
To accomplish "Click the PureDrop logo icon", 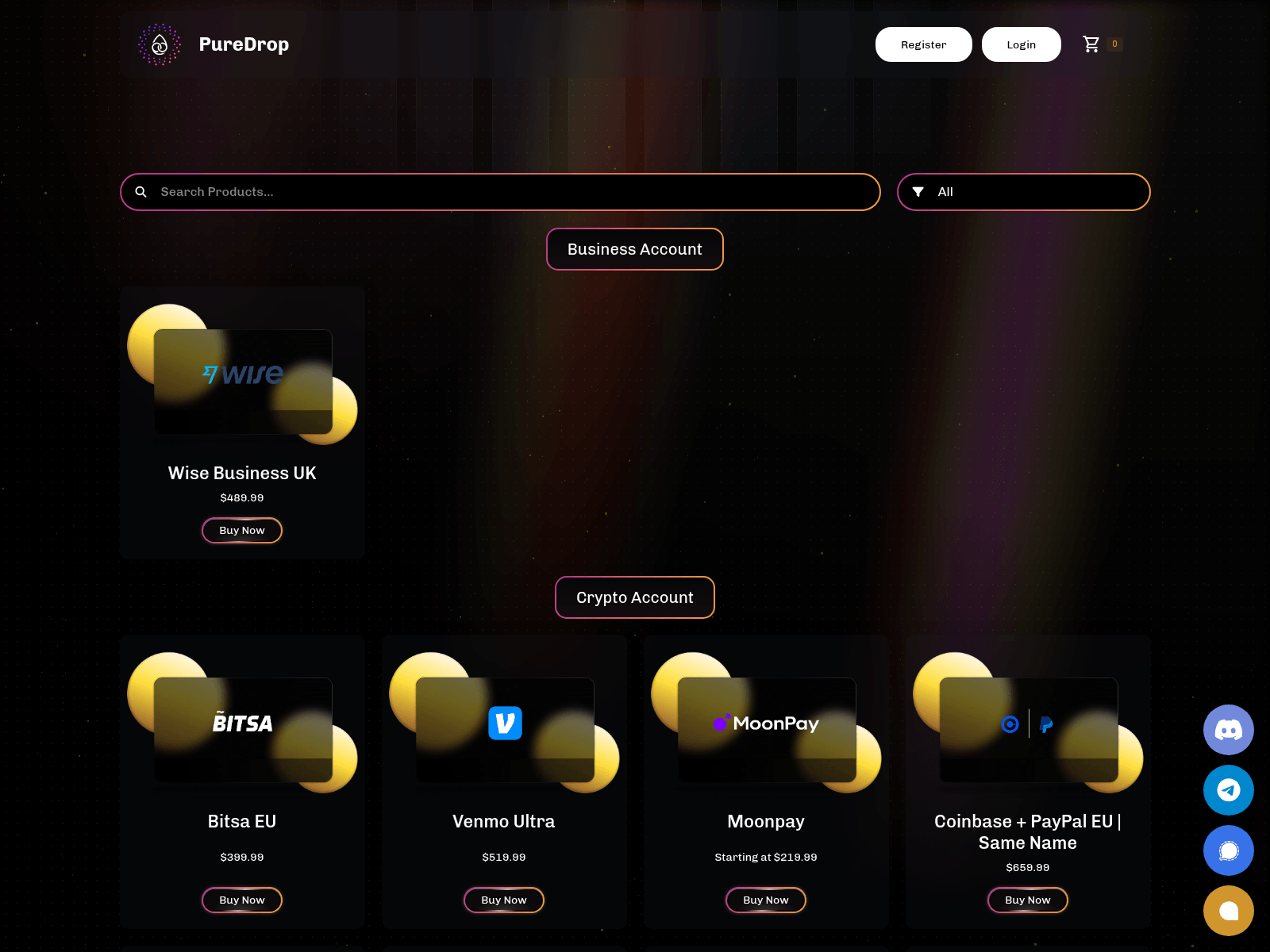I will [160, 44].
